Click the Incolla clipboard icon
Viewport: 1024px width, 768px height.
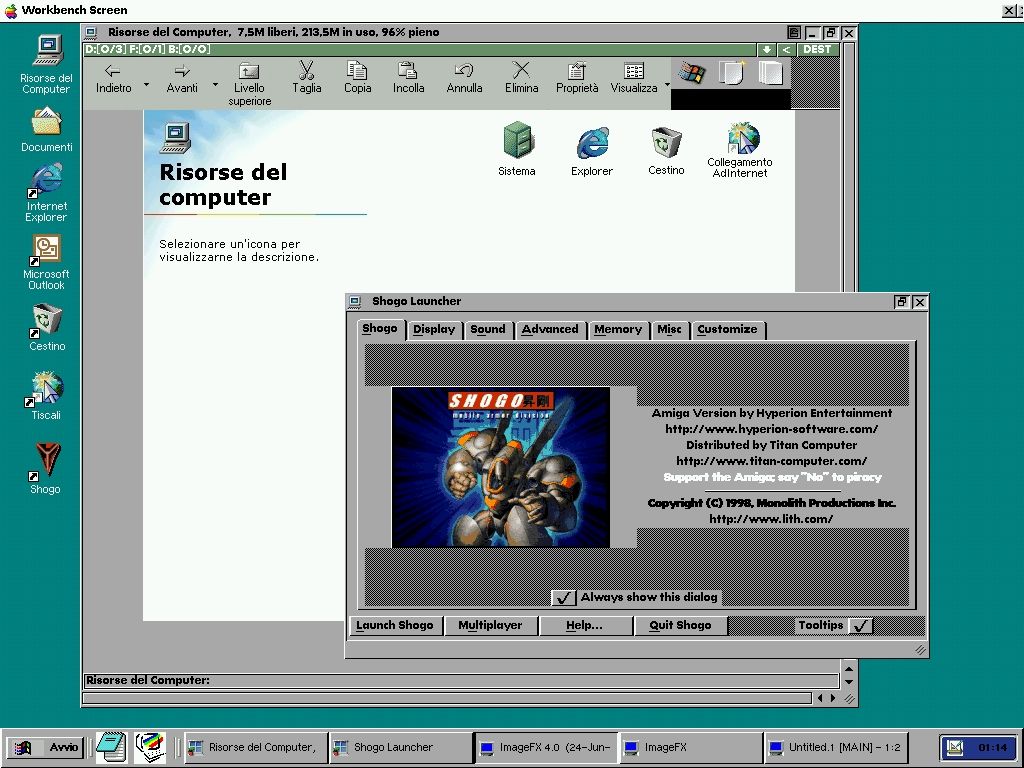tap(408, 70)
